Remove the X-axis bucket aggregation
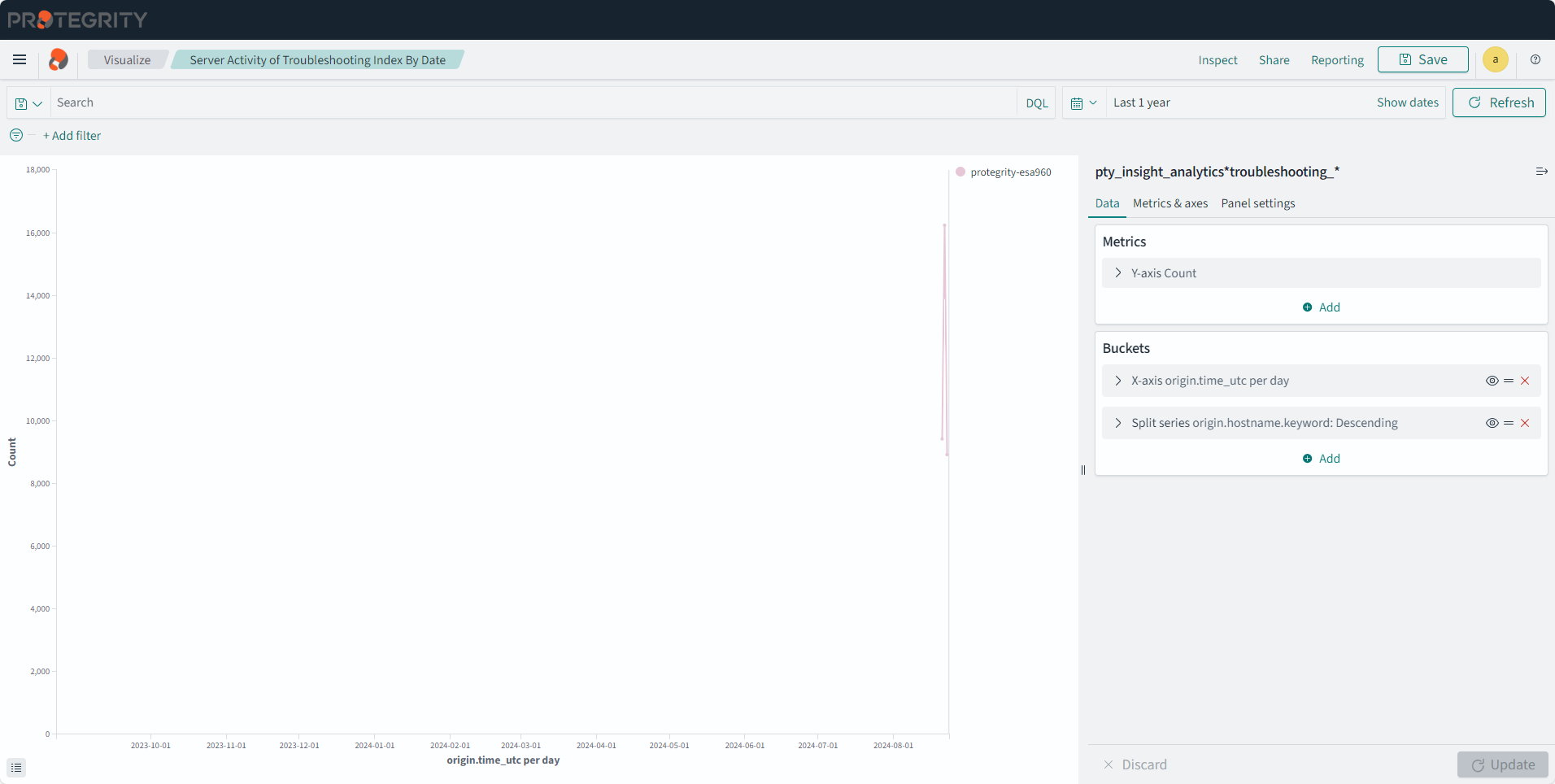The height and width of the screenshot is (784, 1555). pos(1525,381)
